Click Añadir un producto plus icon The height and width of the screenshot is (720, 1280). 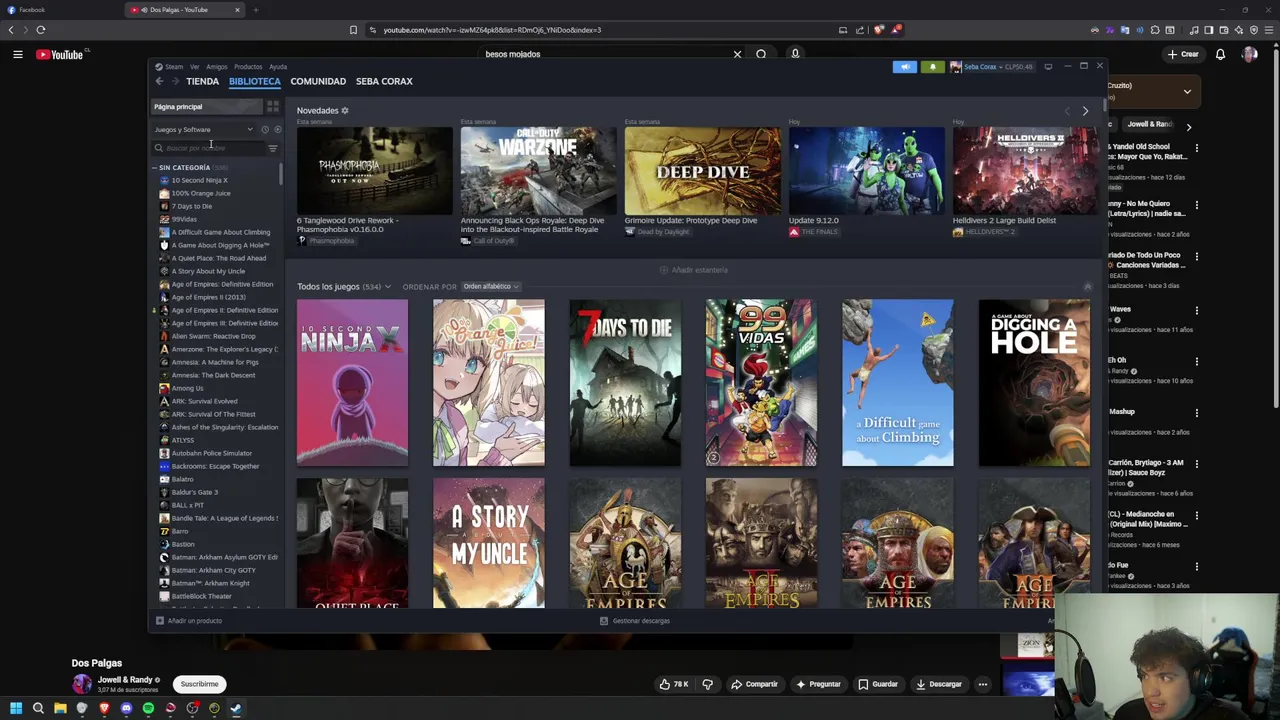tap(159, 621)
